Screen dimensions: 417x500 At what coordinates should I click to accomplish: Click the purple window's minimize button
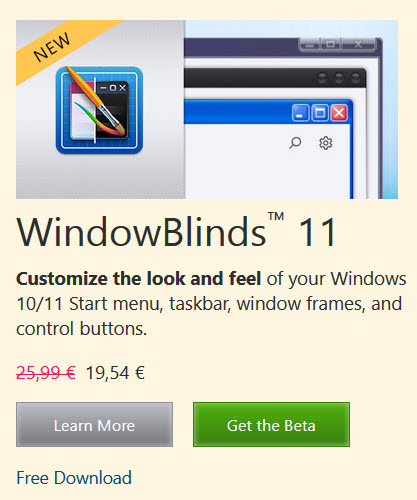click(x=310, y=44)
